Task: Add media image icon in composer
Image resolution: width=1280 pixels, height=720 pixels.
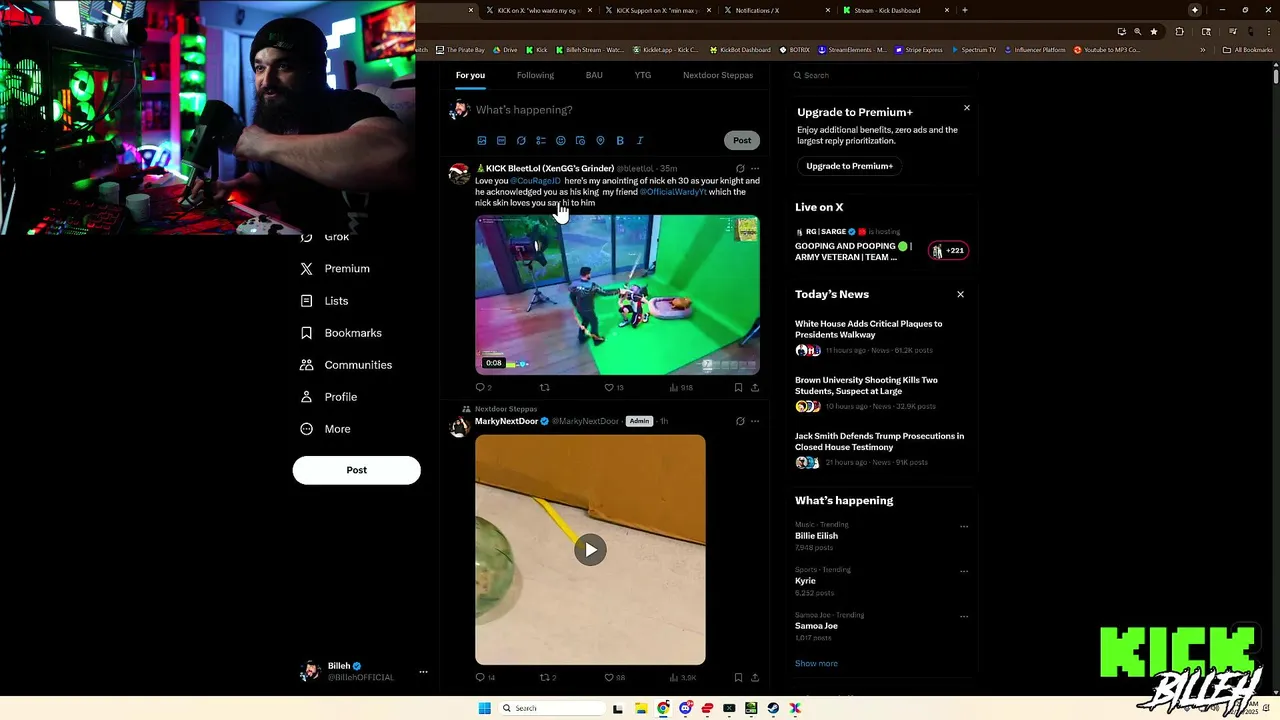Action: click(482, 141)
